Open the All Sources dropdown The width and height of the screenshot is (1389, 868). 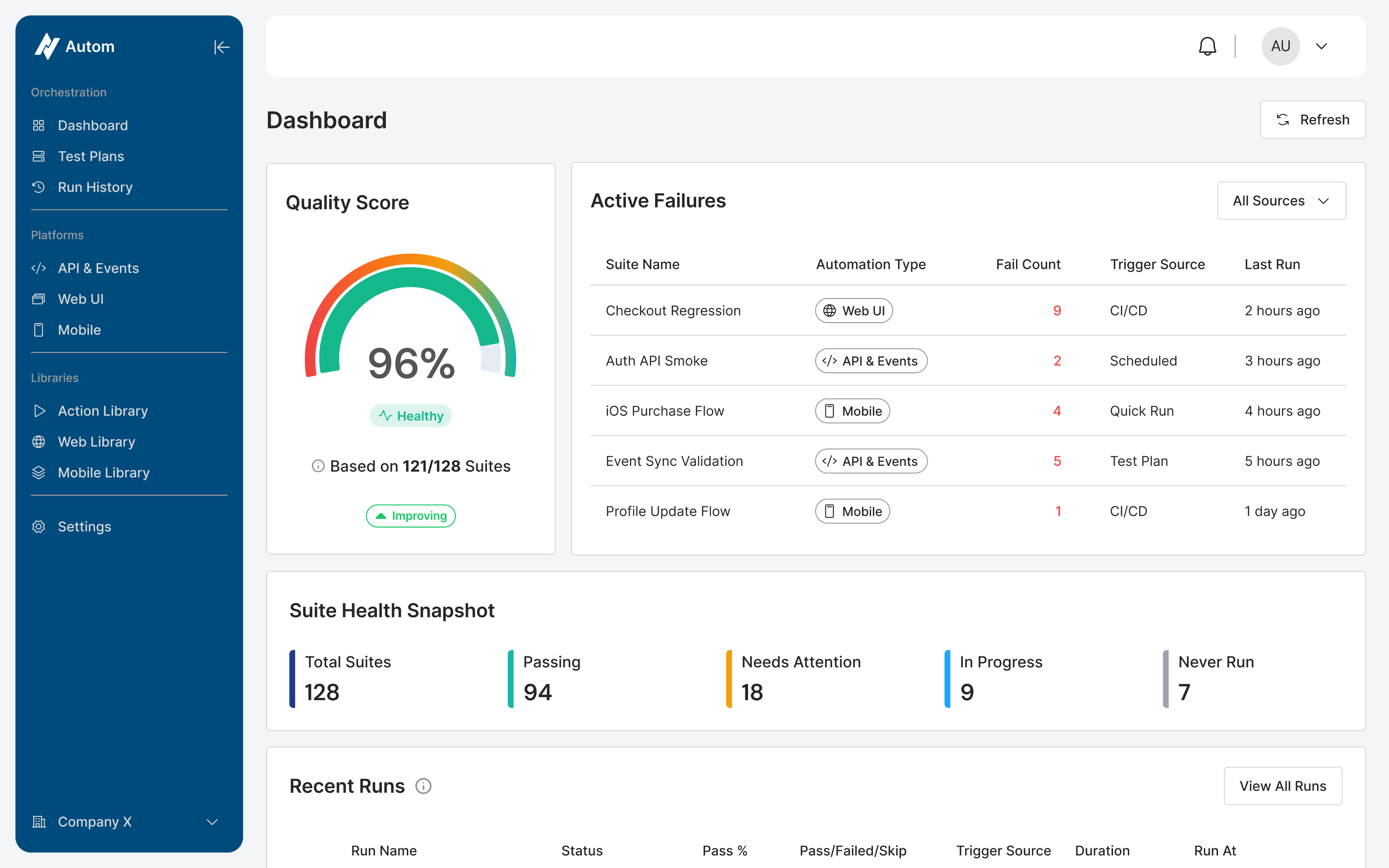pyautogui.click(x=1281, y=201)
